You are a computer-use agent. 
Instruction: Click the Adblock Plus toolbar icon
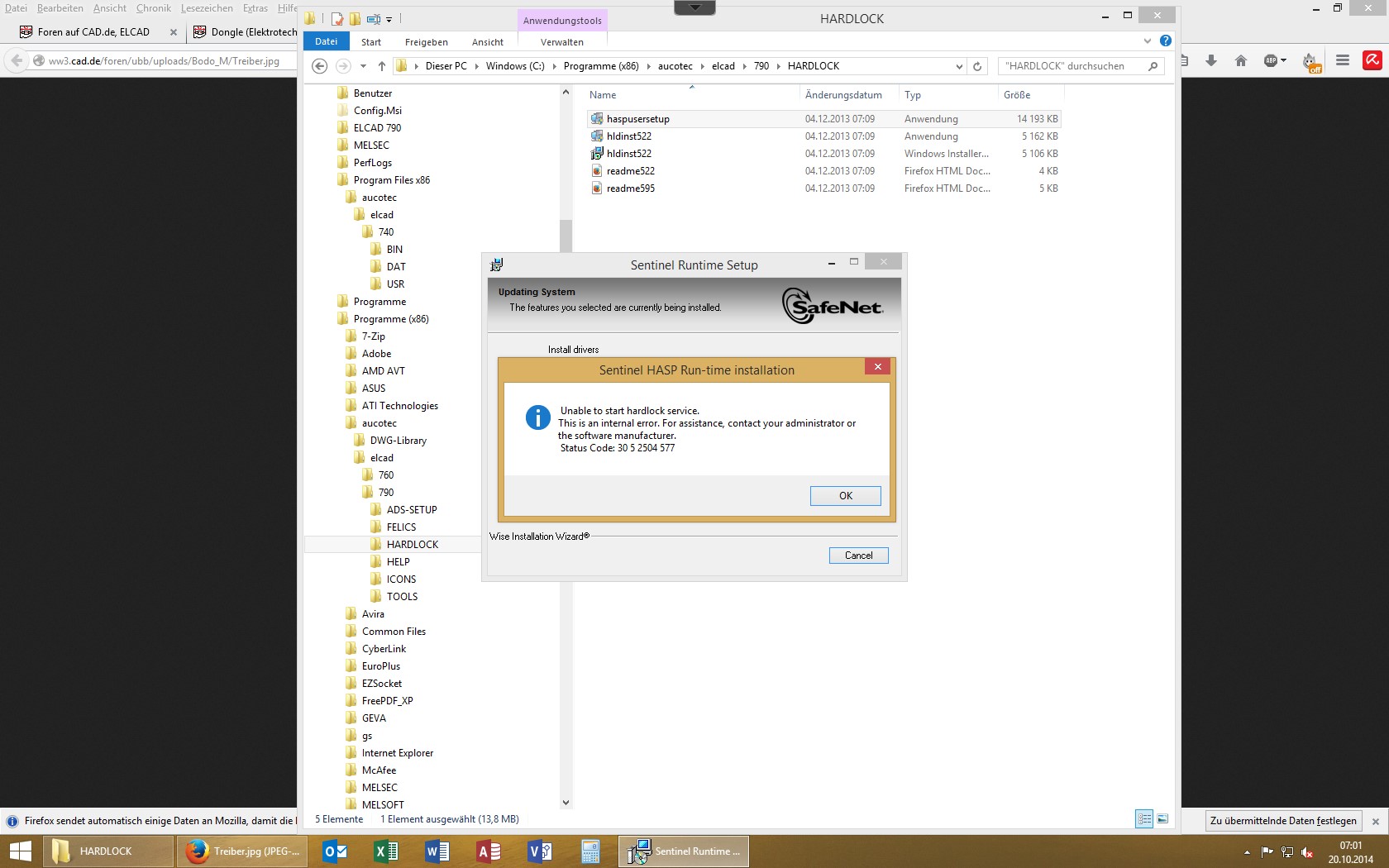(x=1271, y=60)
